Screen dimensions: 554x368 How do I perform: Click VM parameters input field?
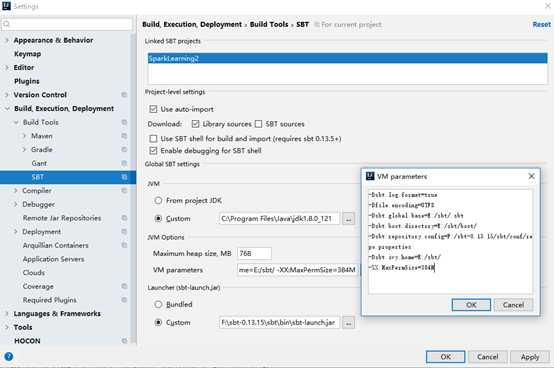tap(298, 270)
